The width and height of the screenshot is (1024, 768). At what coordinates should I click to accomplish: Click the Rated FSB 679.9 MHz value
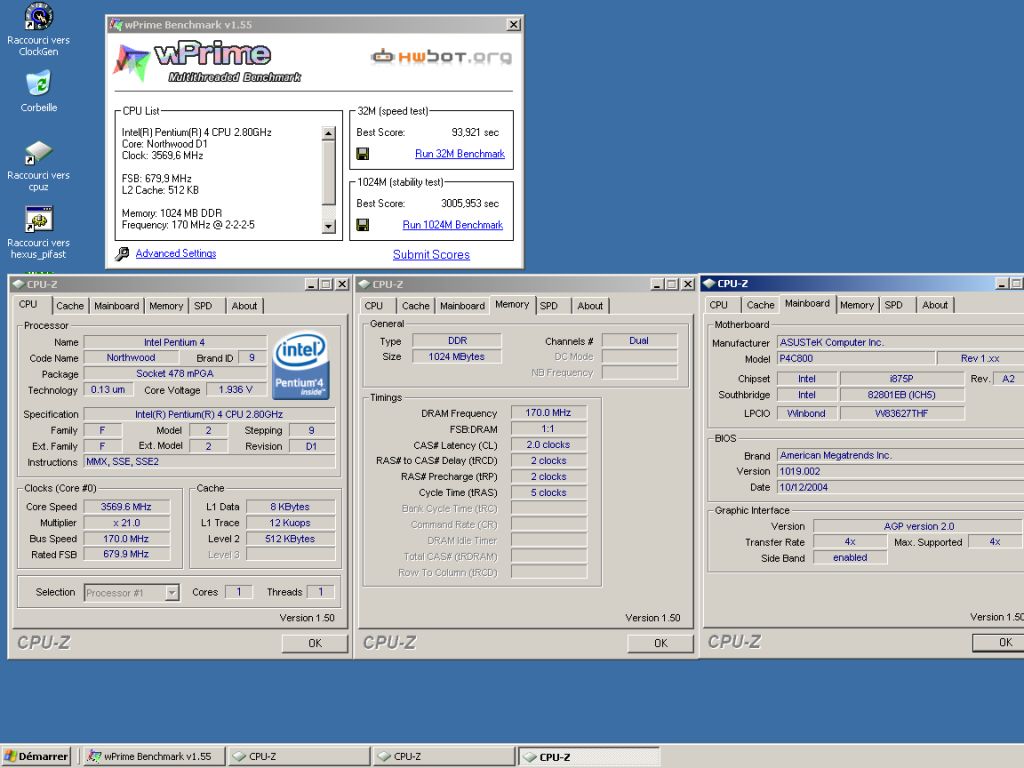coord(126,554)
